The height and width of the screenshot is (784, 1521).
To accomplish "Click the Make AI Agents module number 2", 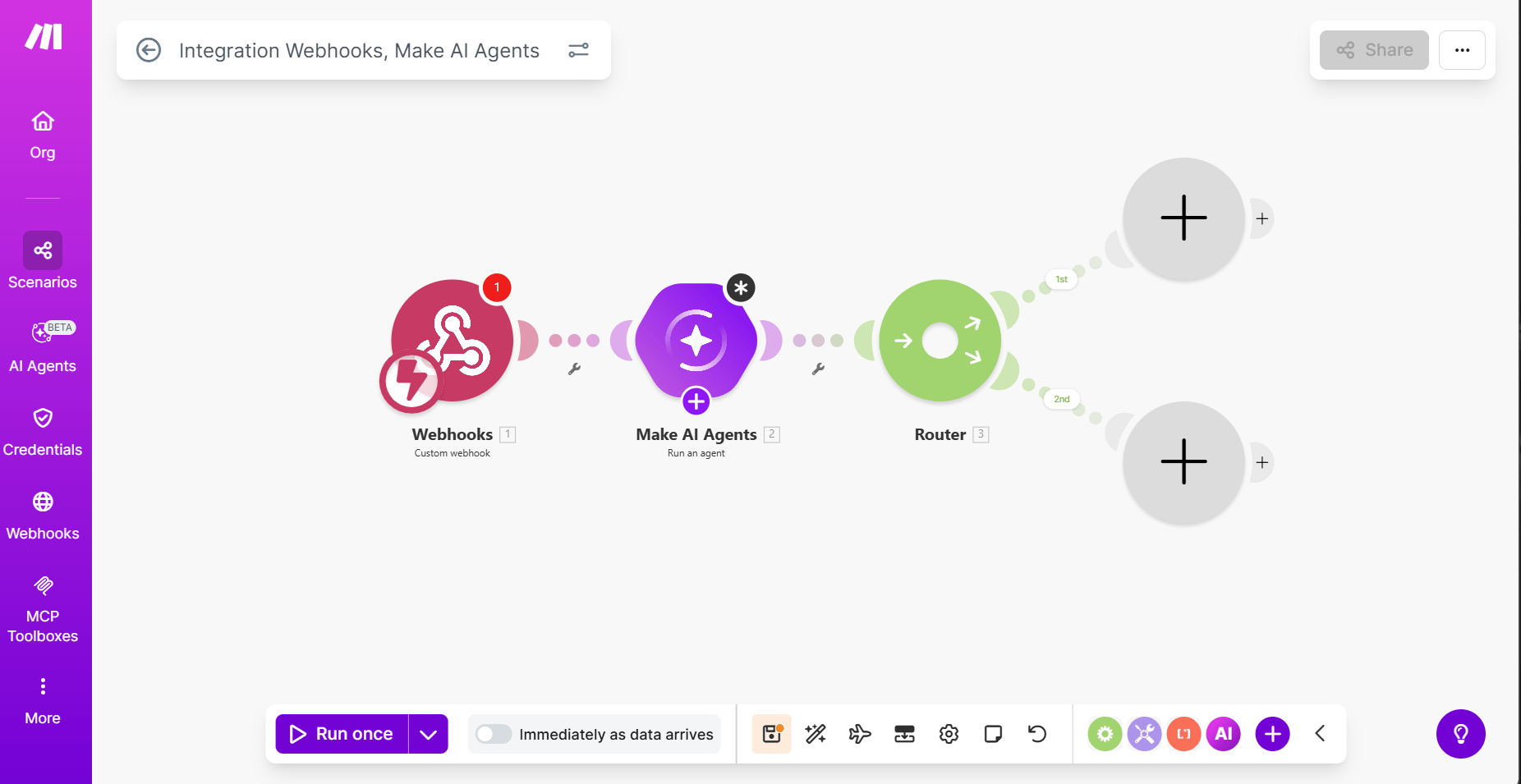I will point(771,434).
